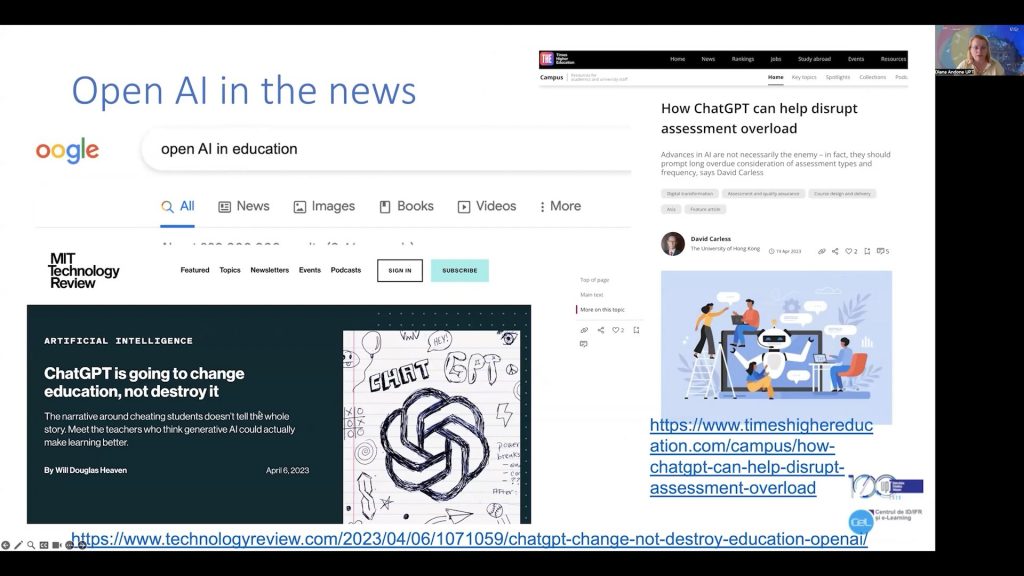The width and height of the screenshot is (1024, 576).
Task: Click comment icon under More on this topic
Action: [x=584, y=344]
